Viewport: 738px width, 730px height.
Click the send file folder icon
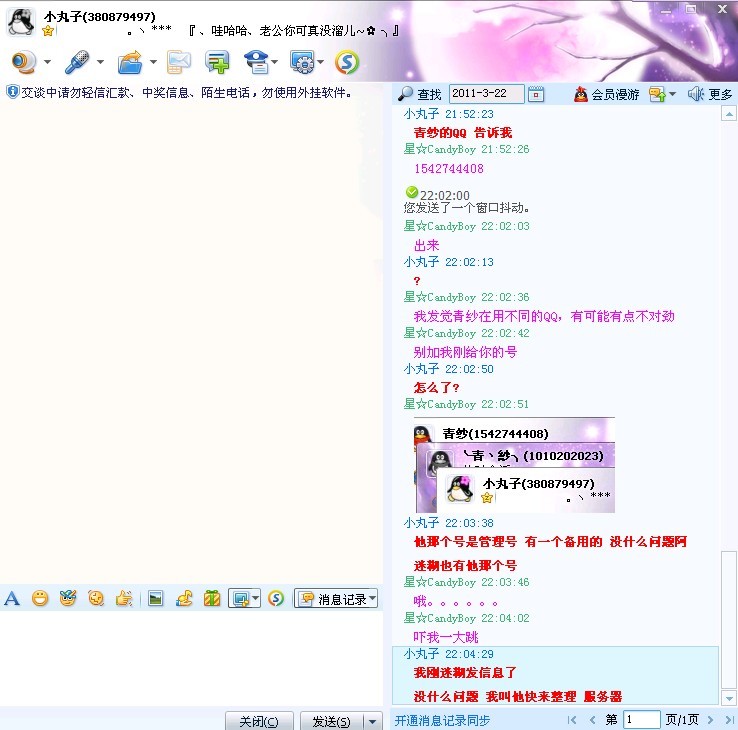[130, 62]
